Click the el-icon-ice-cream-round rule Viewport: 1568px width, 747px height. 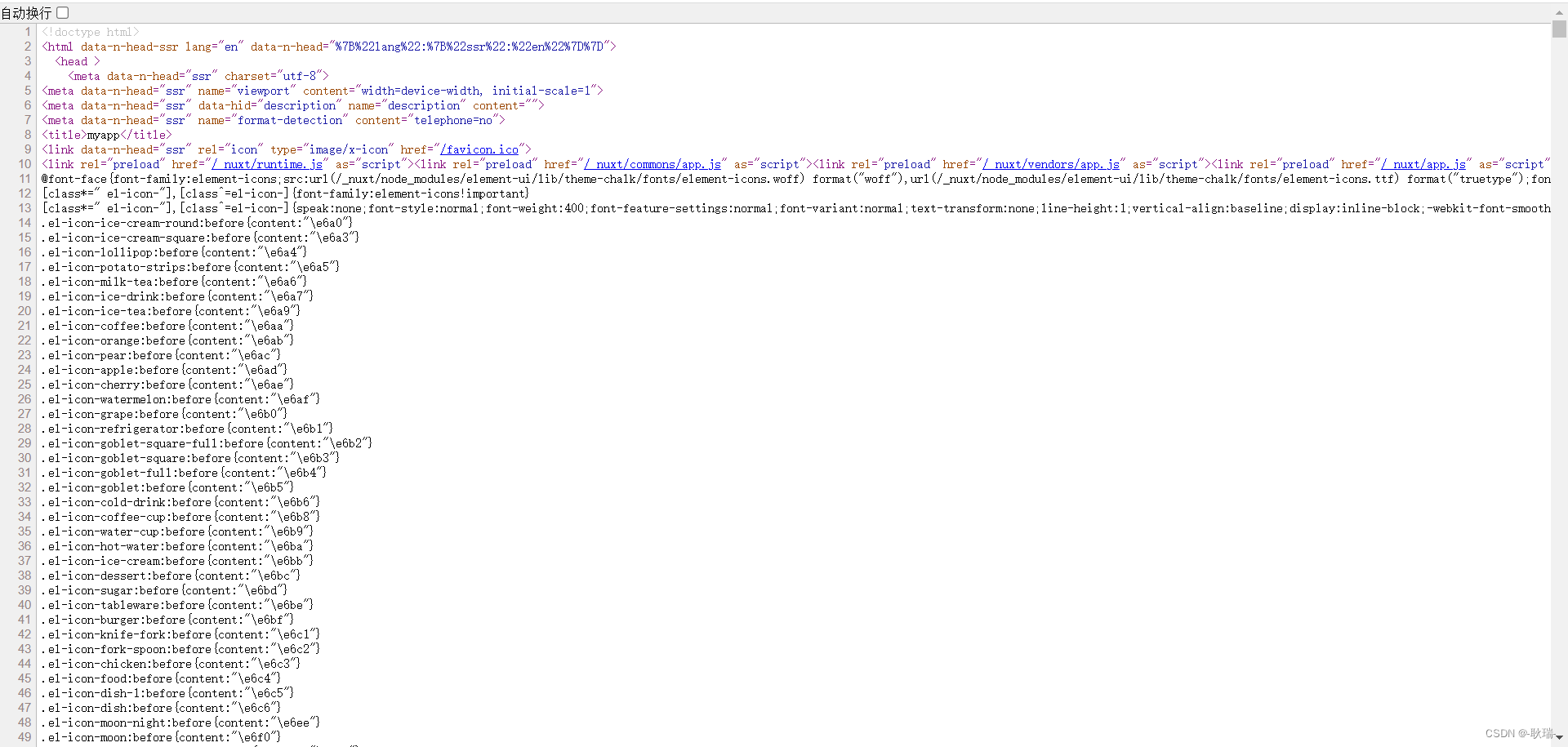[197, 223]
